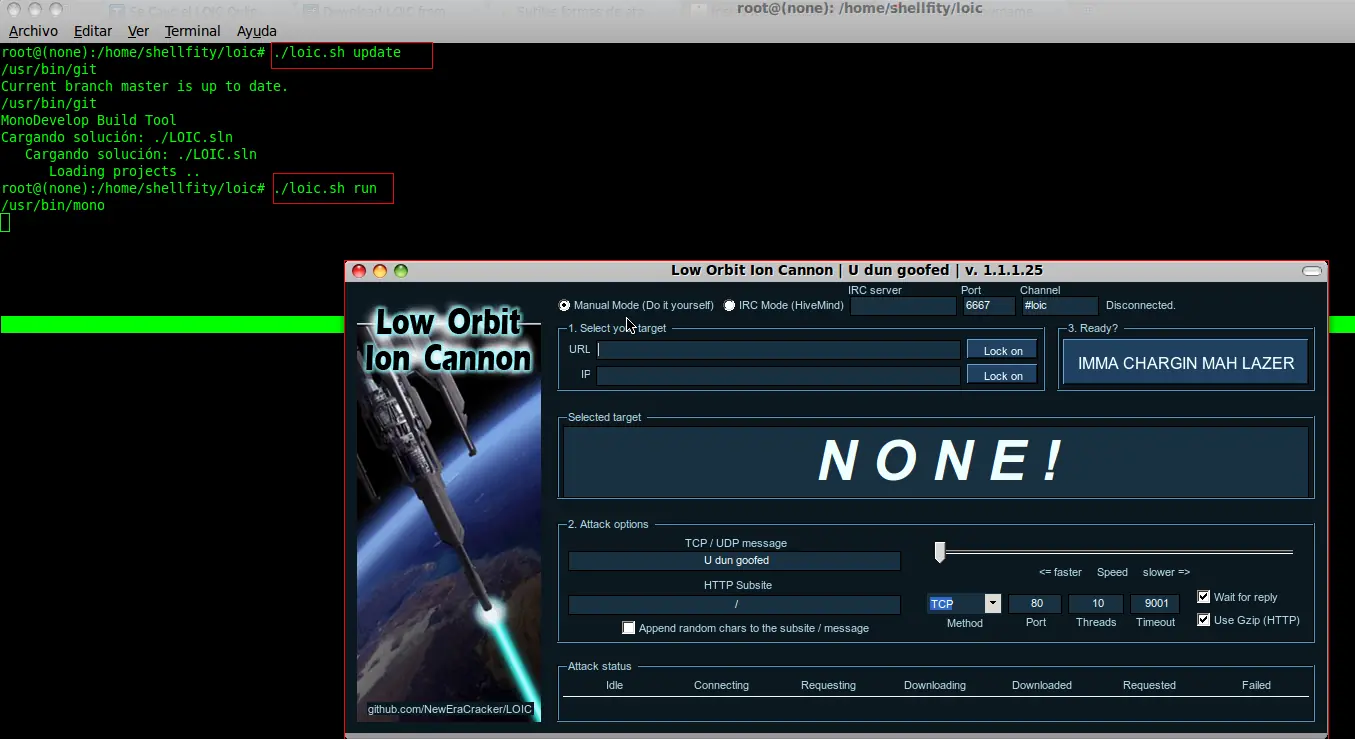Open the Terminal menu
This screenshot has width=1355, height=740.
(193, 31)
